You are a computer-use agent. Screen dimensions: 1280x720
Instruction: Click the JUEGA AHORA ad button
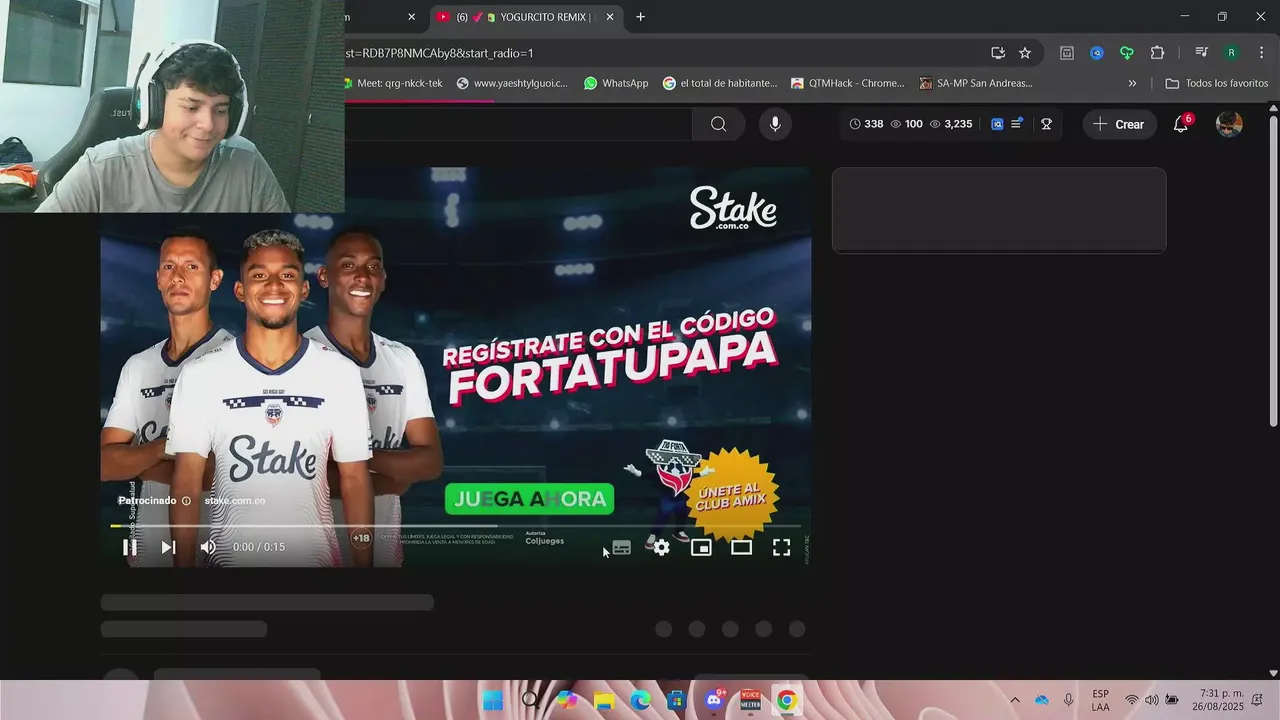click(529, 499)
